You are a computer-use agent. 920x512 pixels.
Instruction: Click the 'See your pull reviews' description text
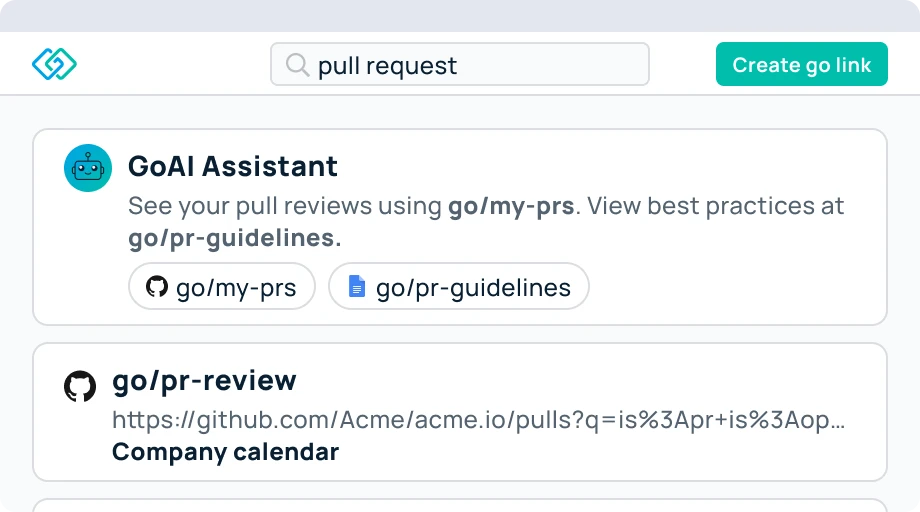(x=285, y=206)
